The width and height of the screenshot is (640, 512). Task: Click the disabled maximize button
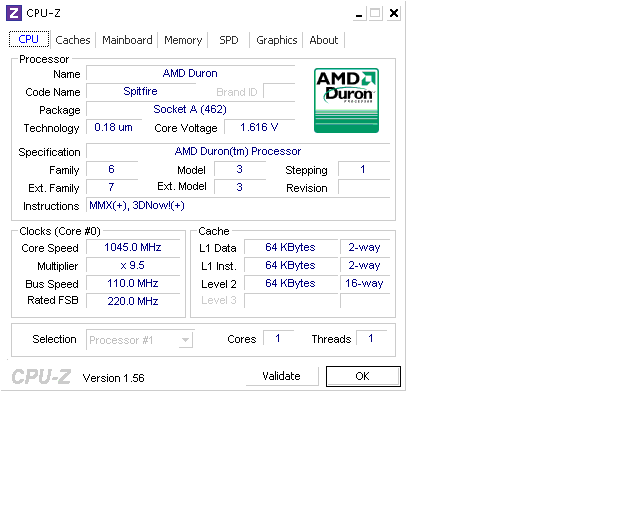point(376,13)
